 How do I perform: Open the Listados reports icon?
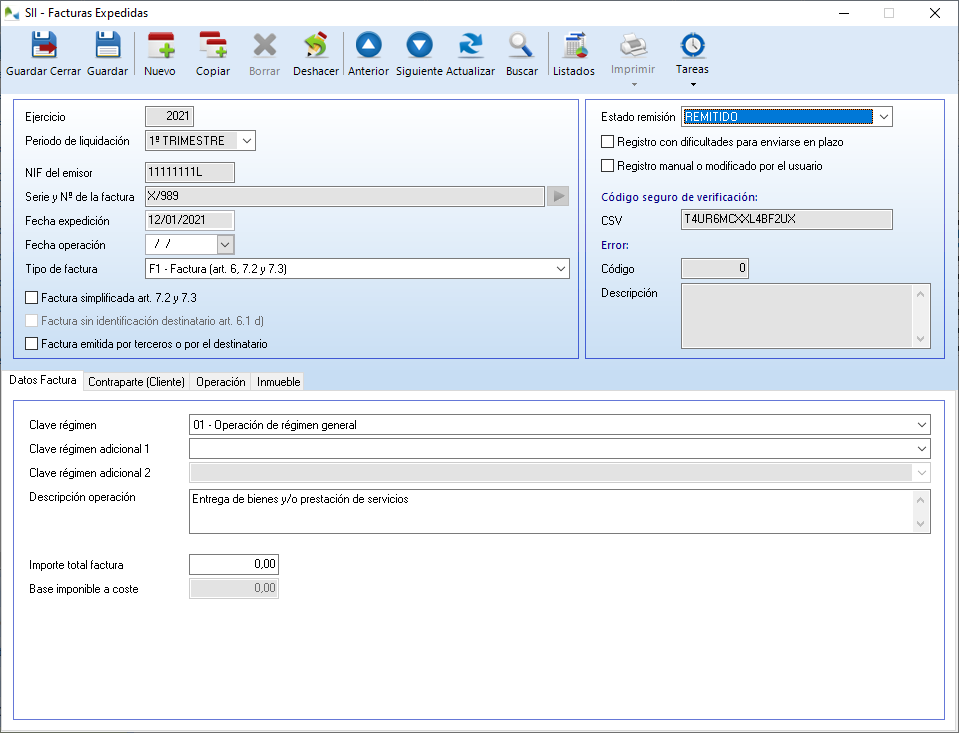(x=574, y=54)
